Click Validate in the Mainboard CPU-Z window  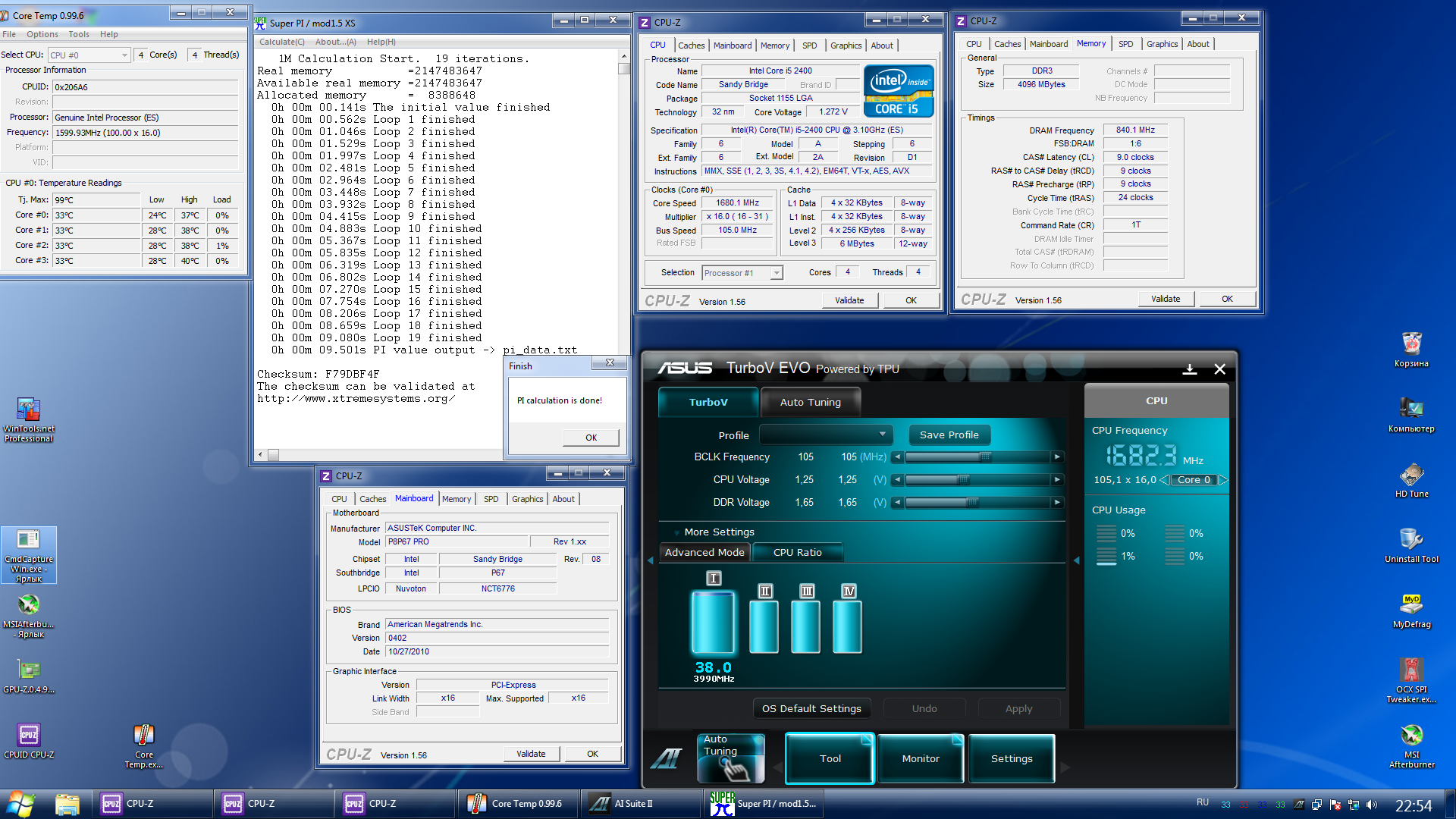pos(531,754)
